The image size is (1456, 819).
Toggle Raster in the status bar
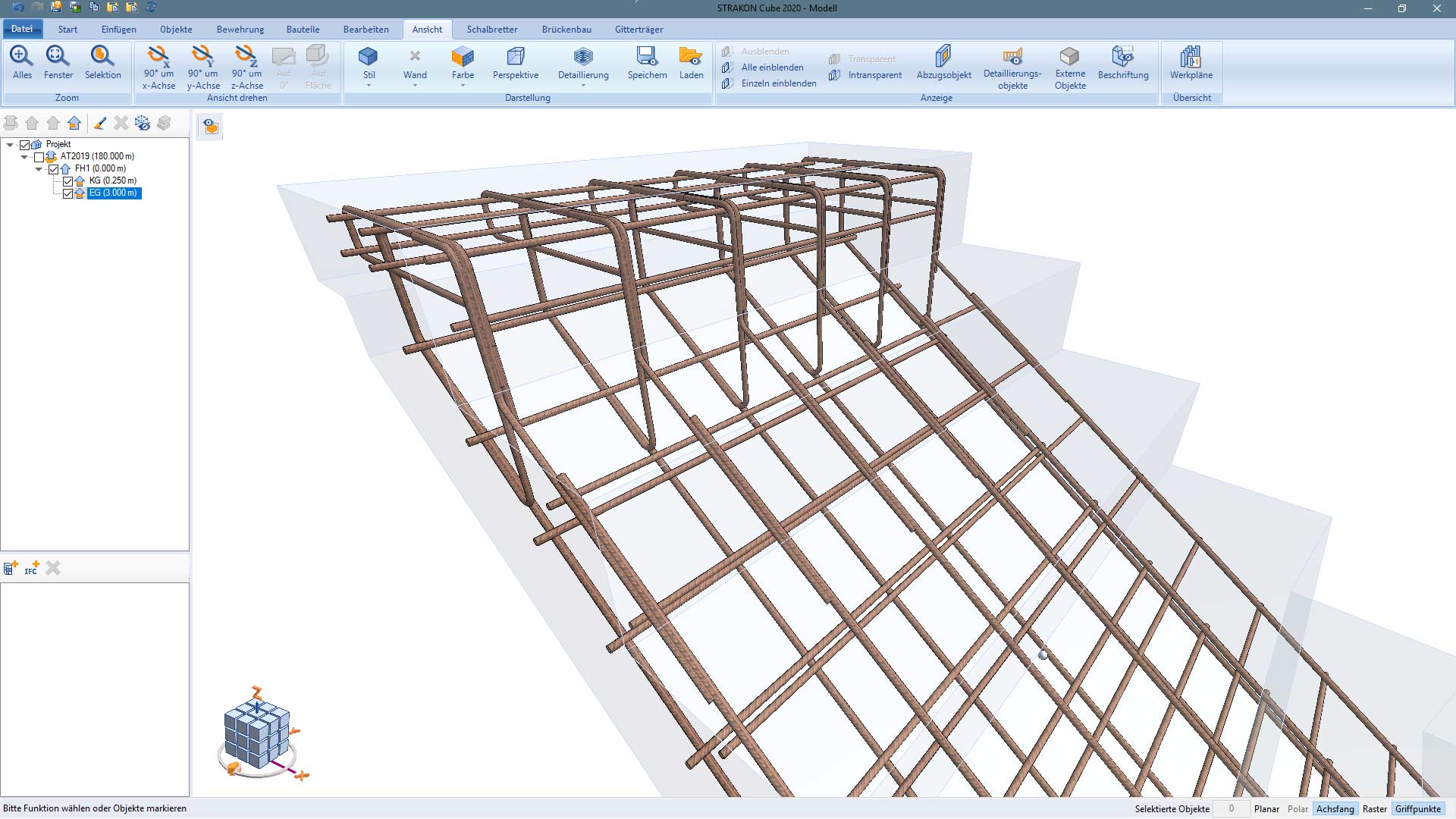pyautogui.click(x=1374, y=809)
